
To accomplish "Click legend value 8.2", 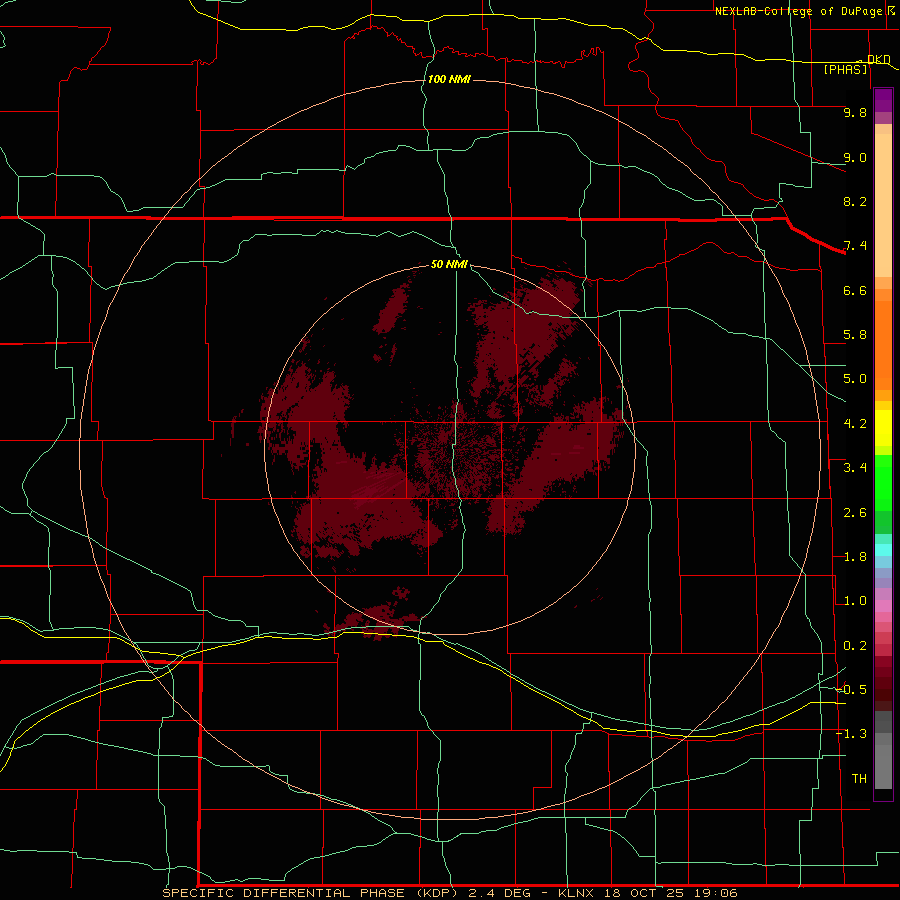I will click(855, 201).
